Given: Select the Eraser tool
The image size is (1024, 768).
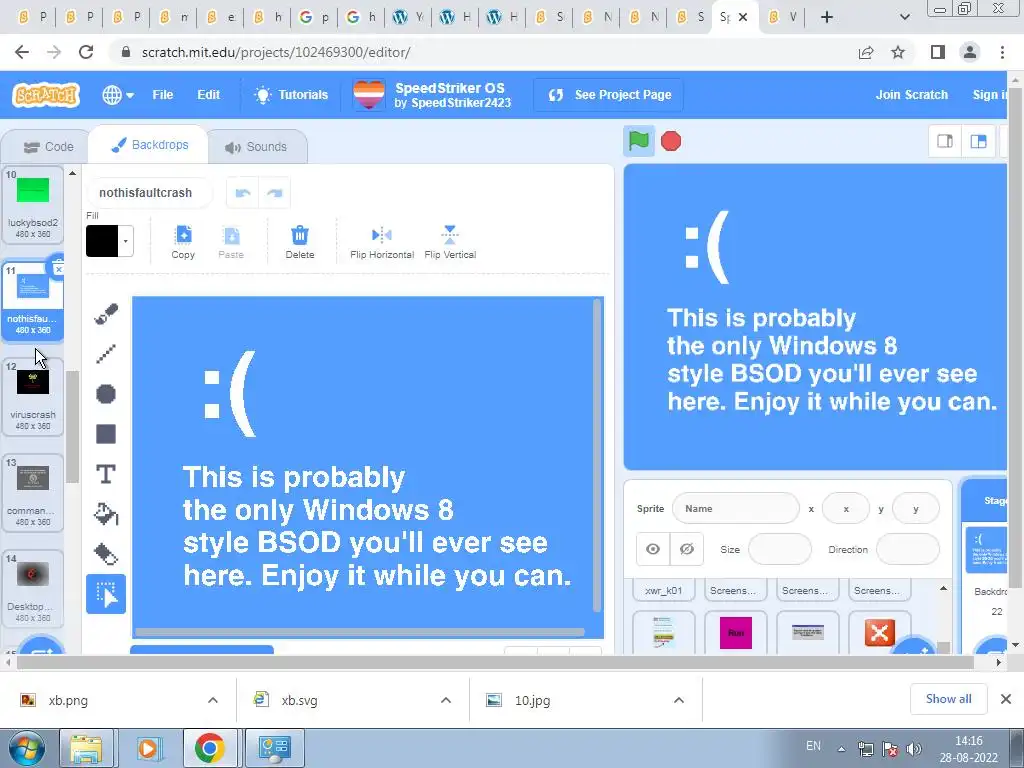Looking at the screenshot, I should coord(106,554).
